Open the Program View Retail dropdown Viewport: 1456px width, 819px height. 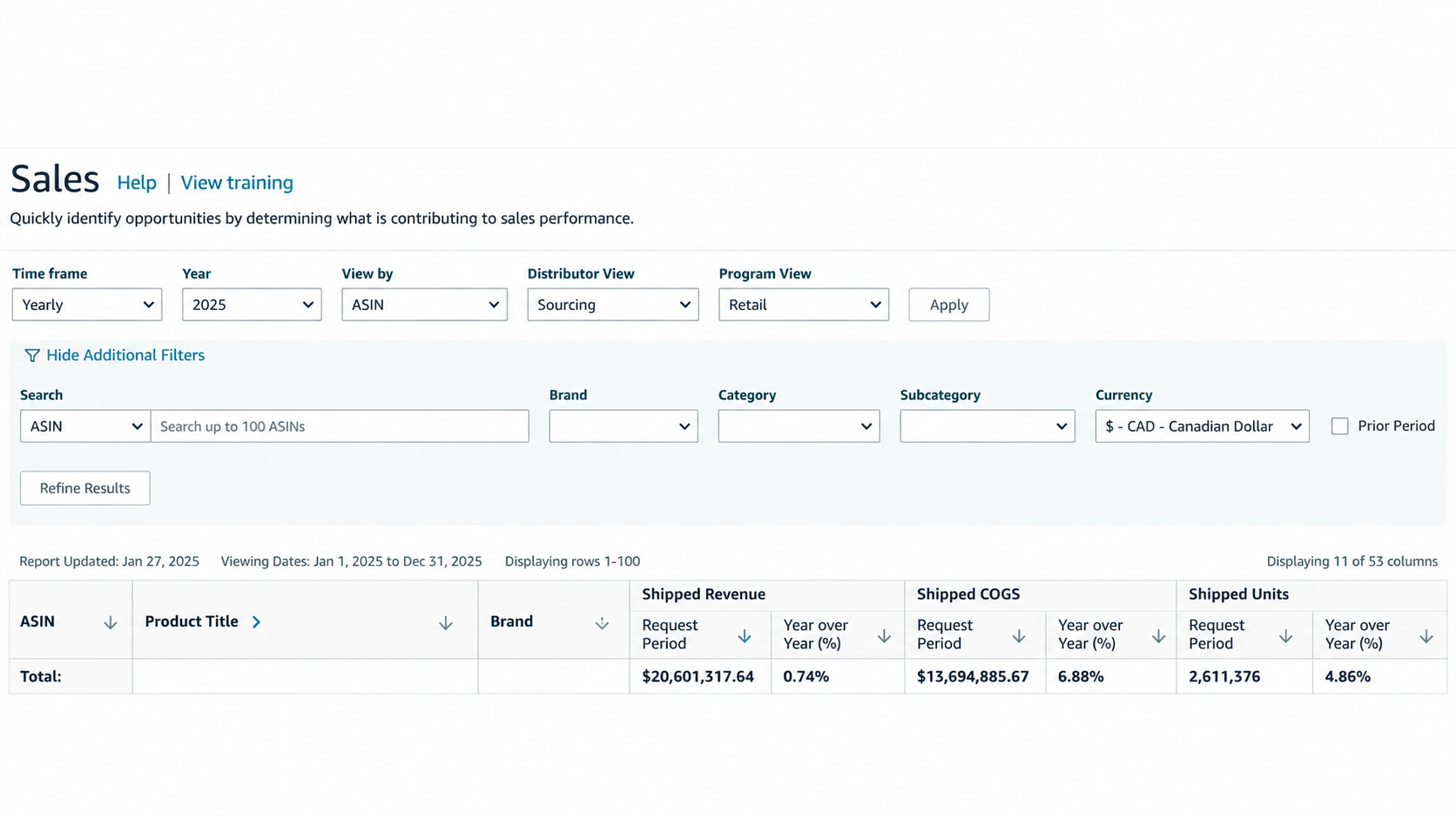point(804,305)
